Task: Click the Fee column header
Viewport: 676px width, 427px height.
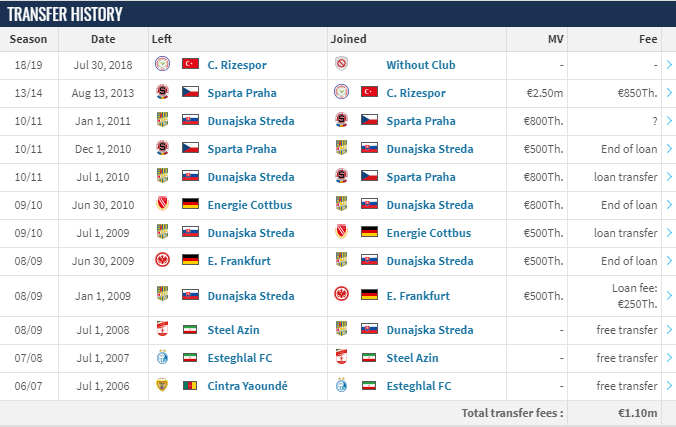Action: 648,39
